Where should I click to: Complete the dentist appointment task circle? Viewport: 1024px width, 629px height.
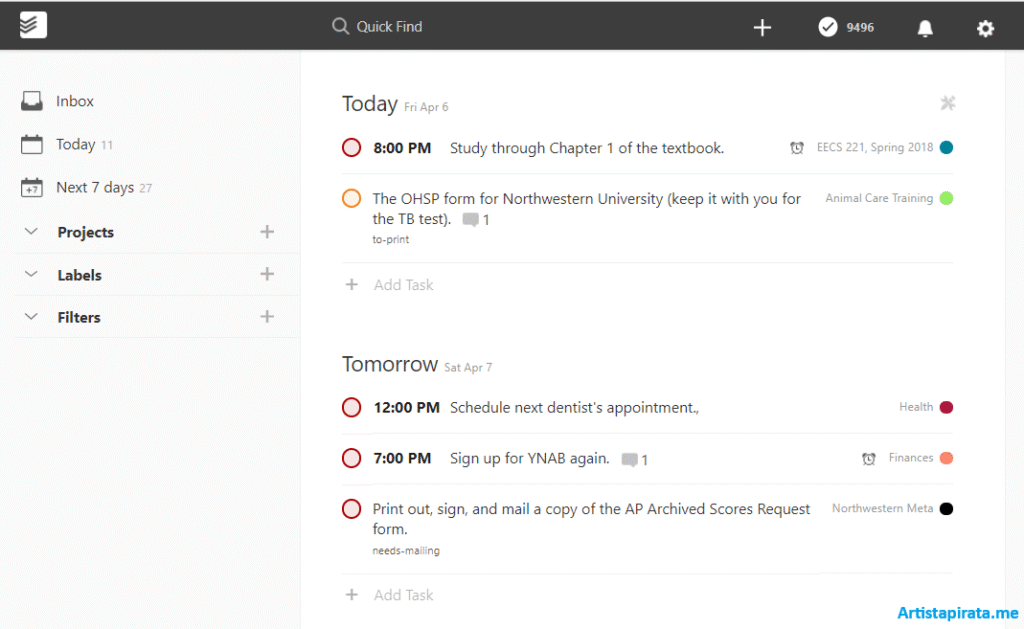point(351,407)
